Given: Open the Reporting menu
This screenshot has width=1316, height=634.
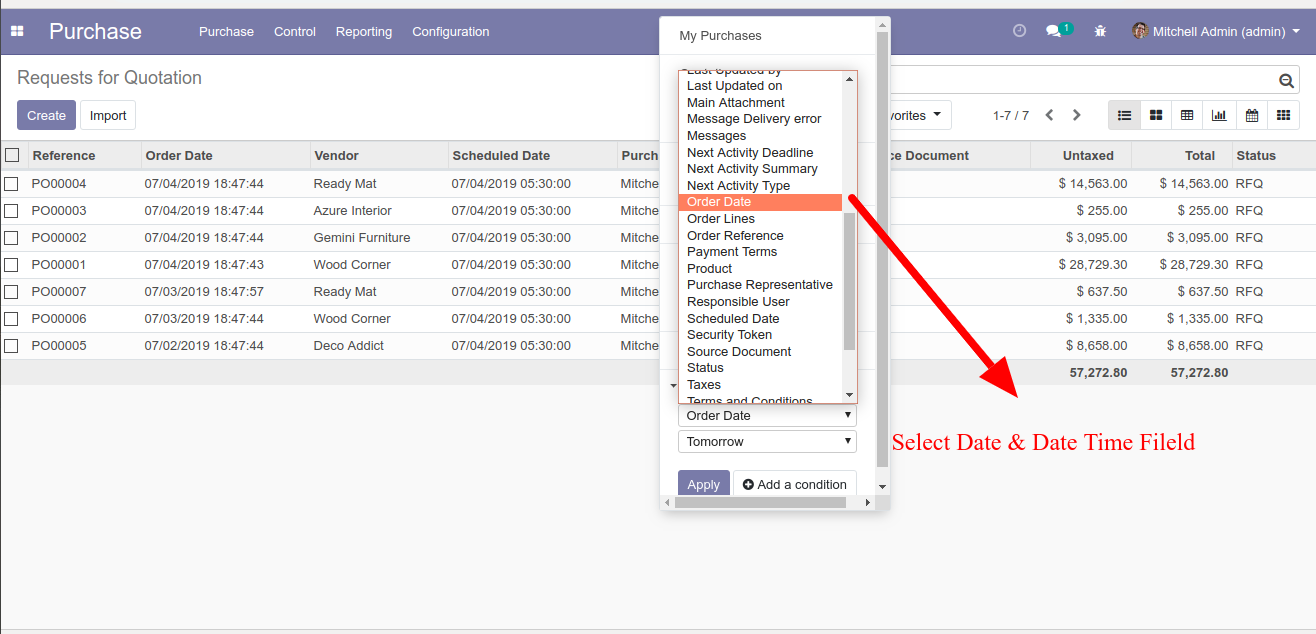Looking at the screenshot, I should click(364, 31).
